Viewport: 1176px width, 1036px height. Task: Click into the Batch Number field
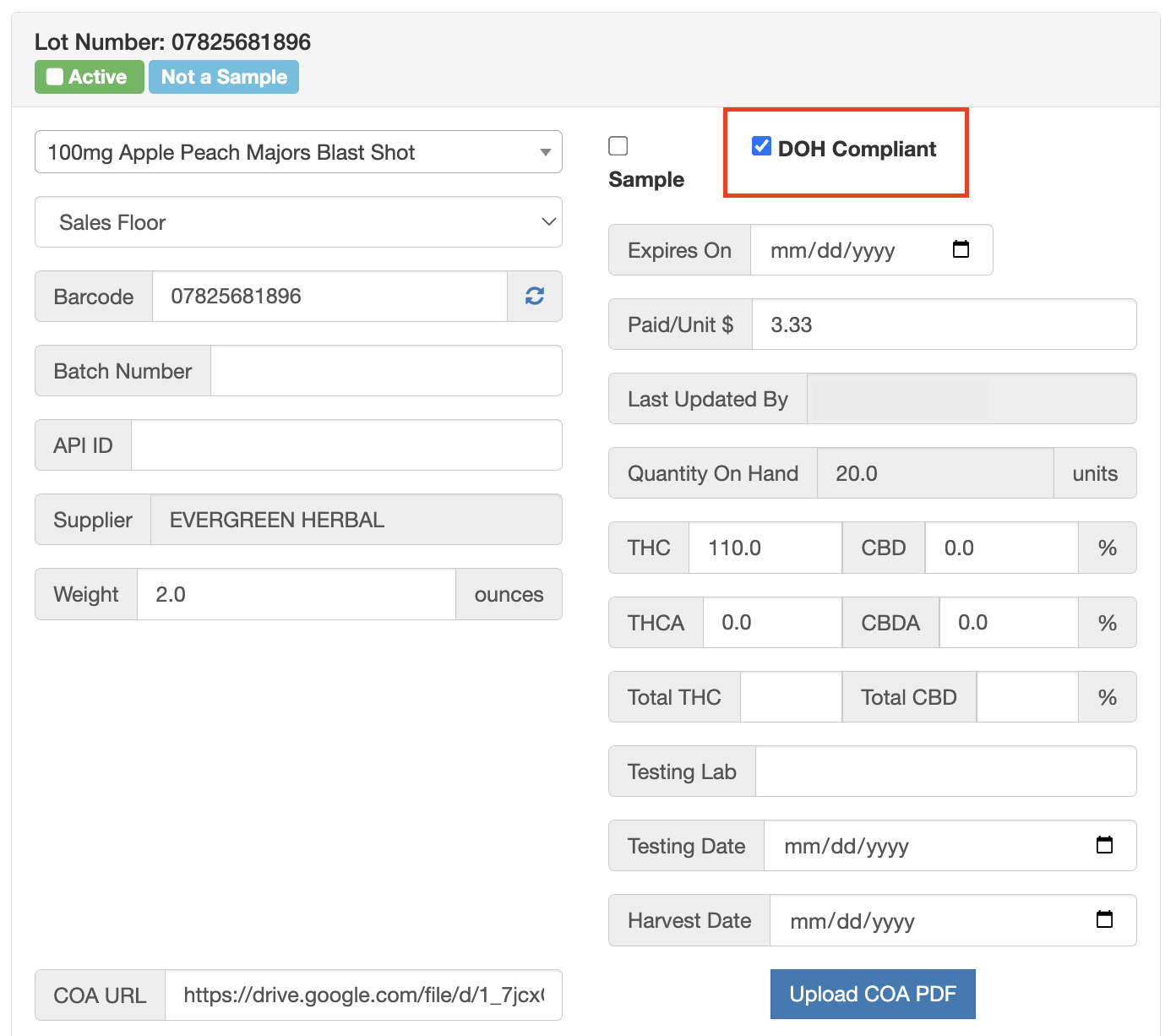tap(386, 370)
